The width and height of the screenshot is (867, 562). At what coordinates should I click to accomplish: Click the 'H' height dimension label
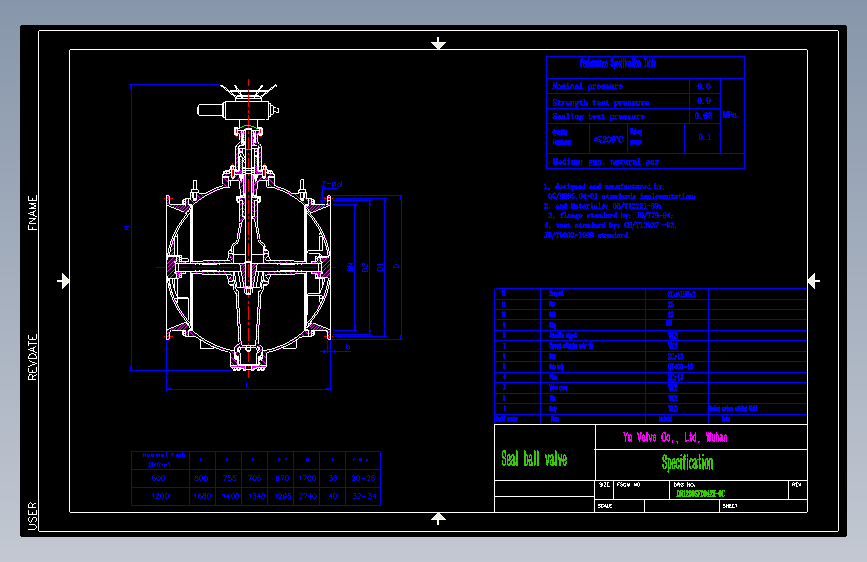pyautogui.click(x=127, y=228)
